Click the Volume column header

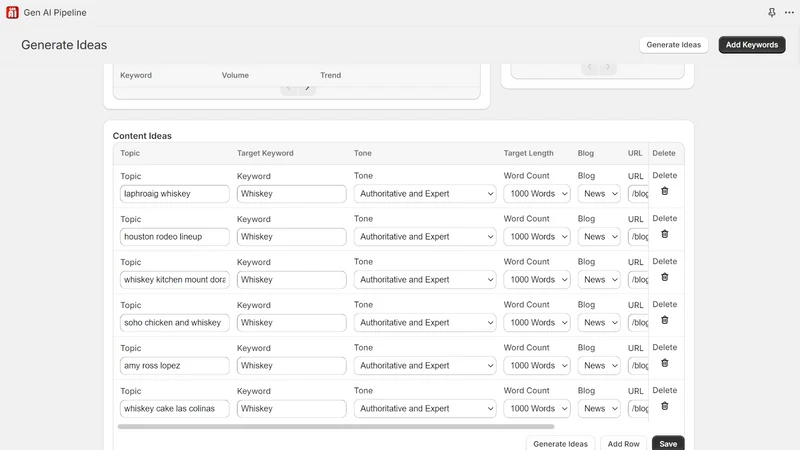pyautogui.click(x=235, y=75)
